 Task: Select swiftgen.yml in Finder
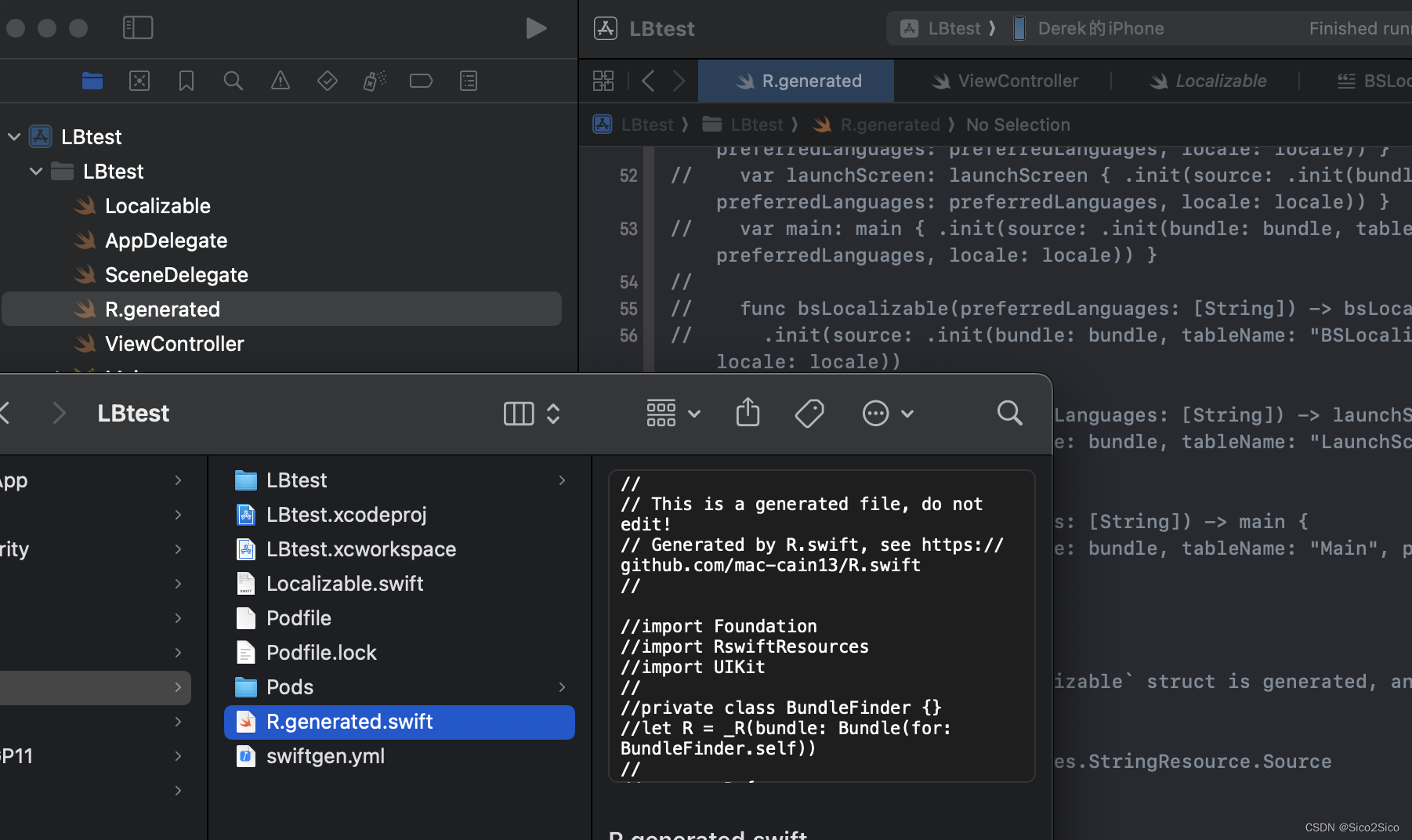click(x=400, y=756)
